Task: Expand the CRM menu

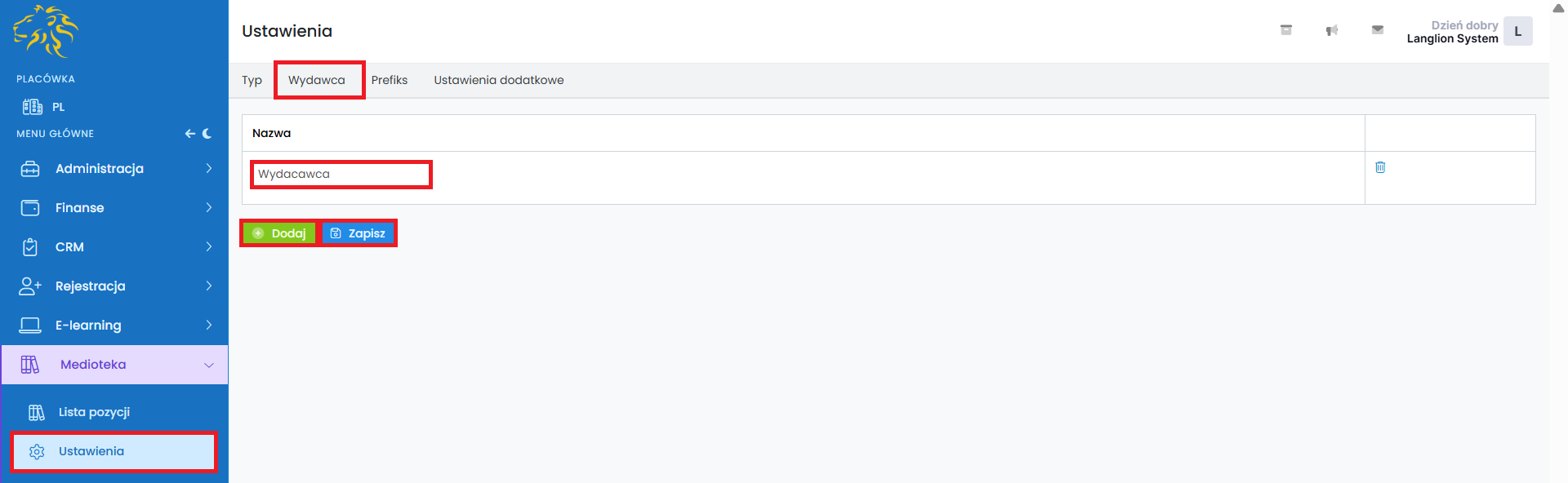Action: point(114,247)
